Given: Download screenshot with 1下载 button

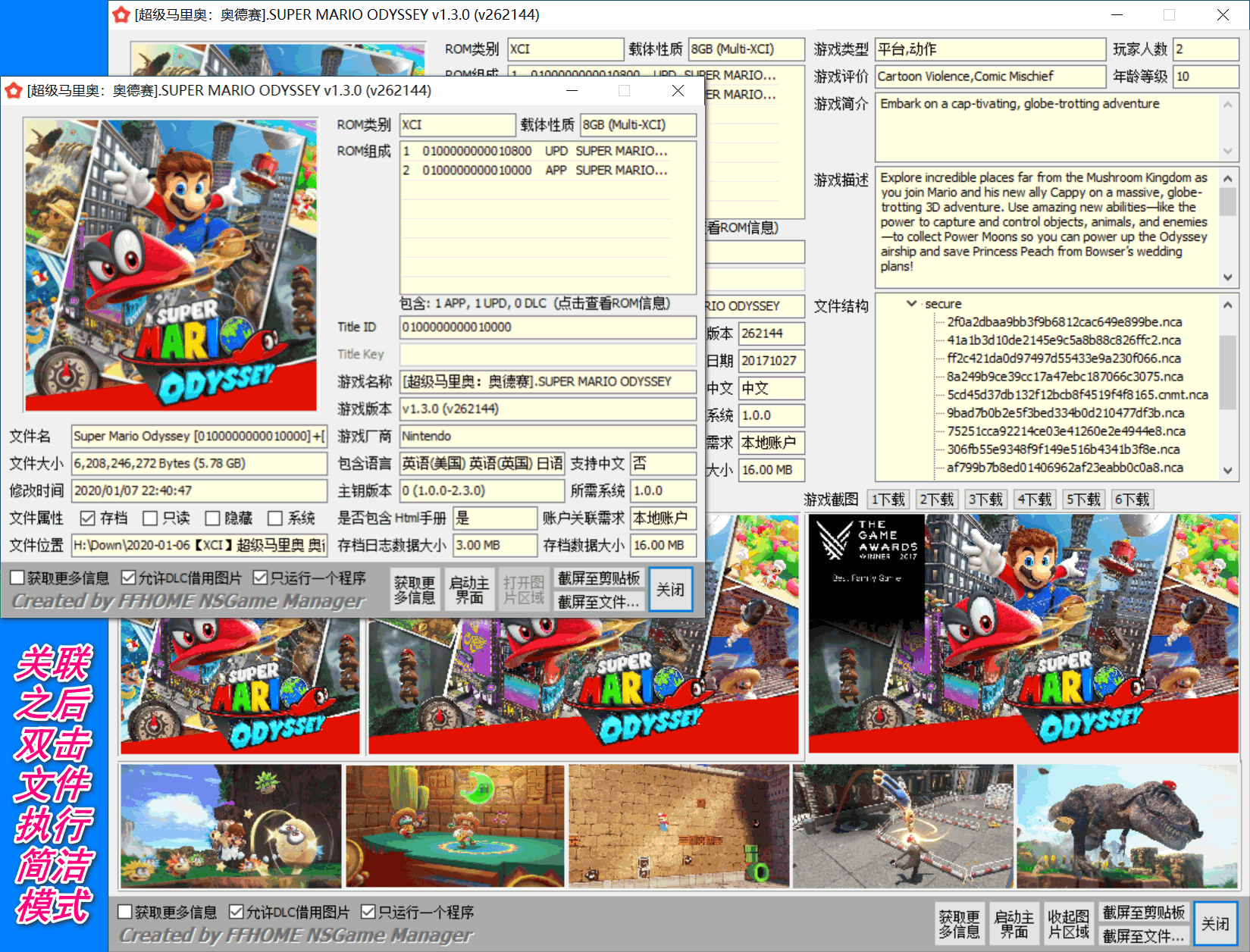Looking at the screenshot, I should point(888,499).
